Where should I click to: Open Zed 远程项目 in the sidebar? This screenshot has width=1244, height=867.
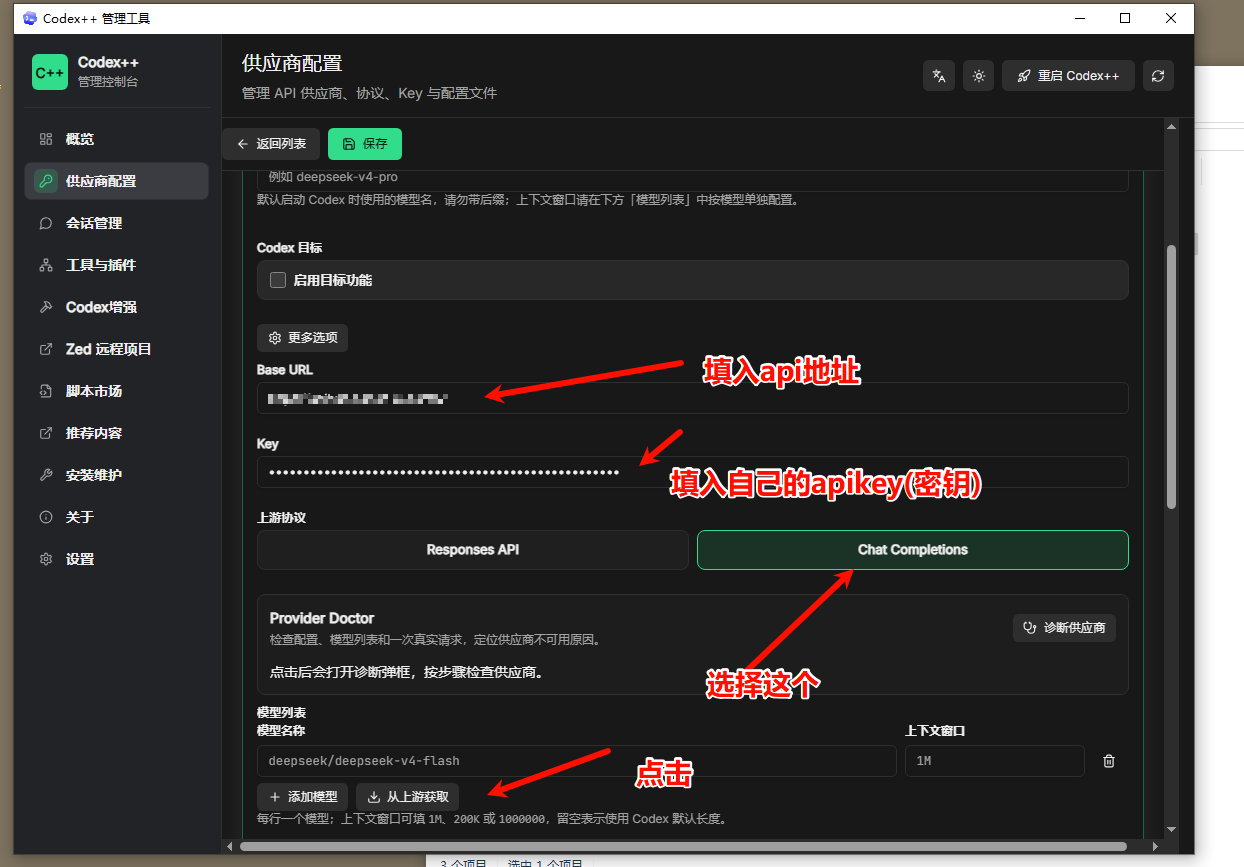click(116, 349)
